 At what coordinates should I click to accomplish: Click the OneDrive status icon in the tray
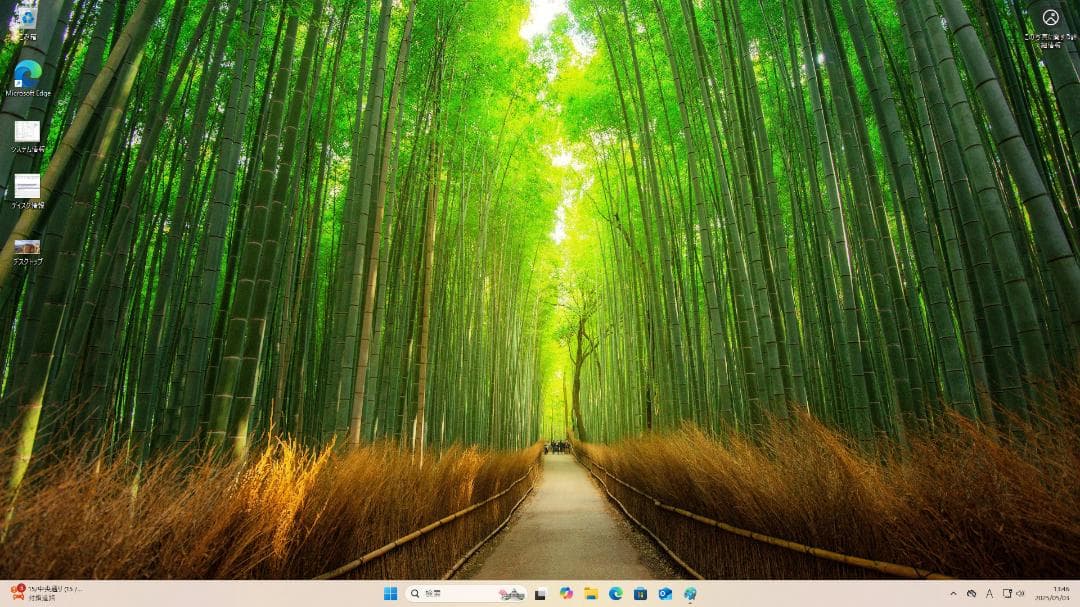972,592
